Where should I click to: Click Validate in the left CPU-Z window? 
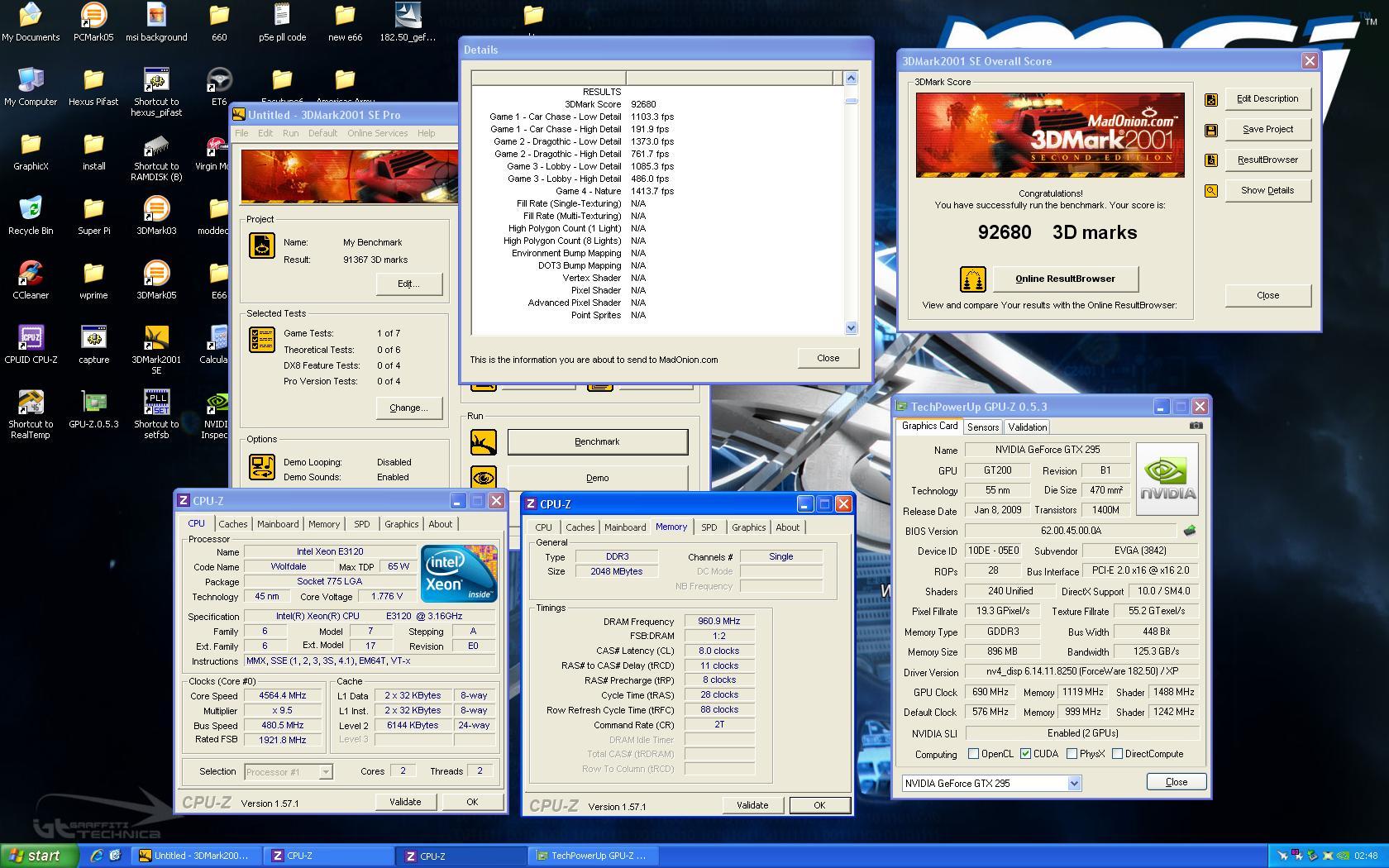405,802
